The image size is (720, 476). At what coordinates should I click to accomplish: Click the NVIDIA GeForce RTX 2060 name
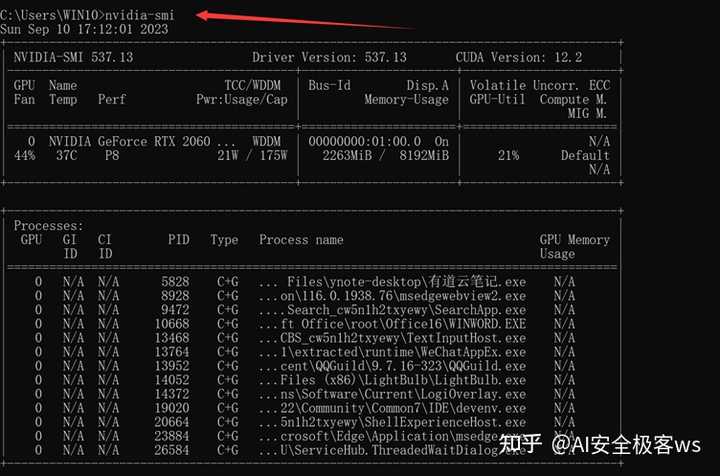point(129,142)
